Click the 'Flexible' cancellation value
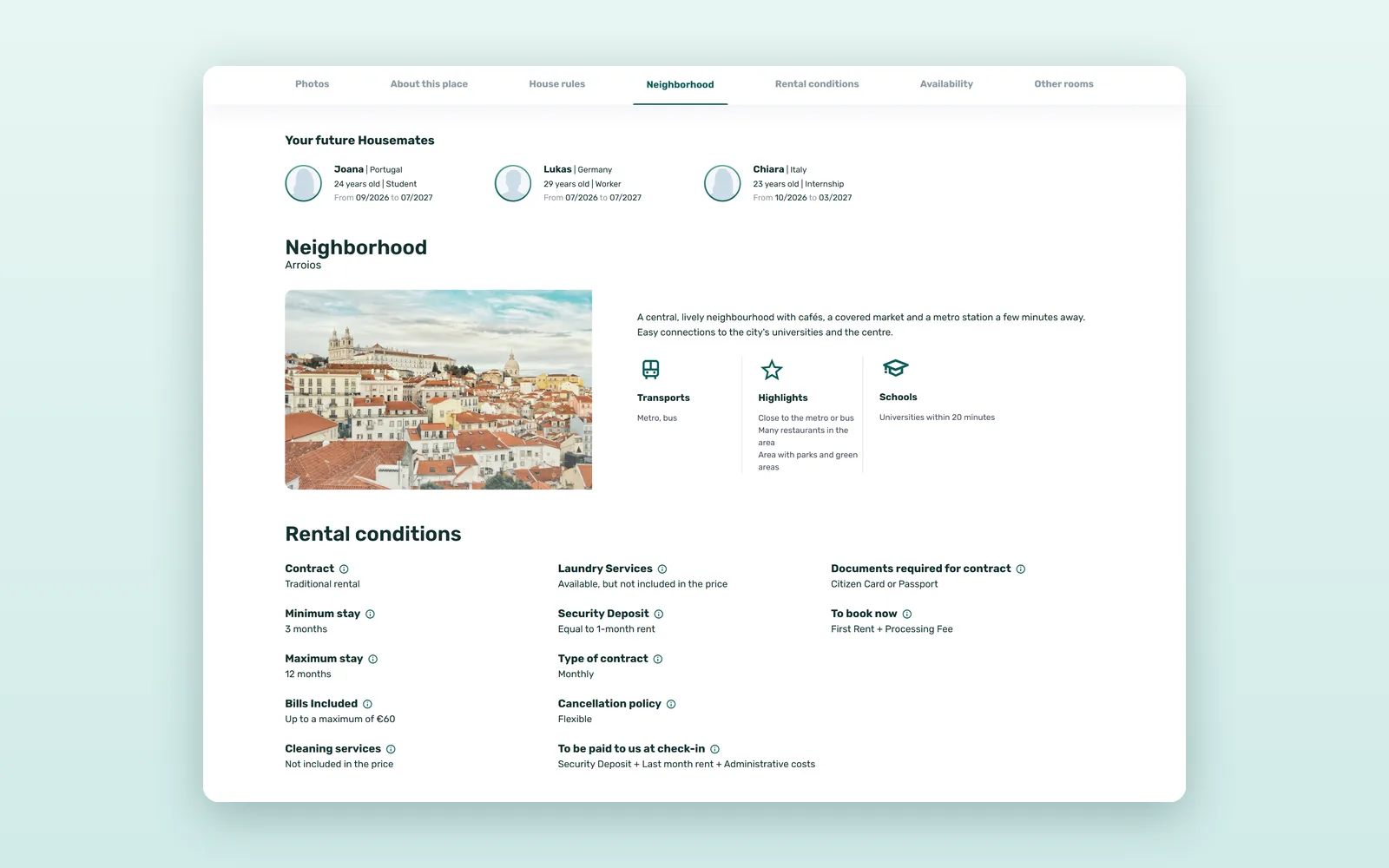This screenshot has height=868, width=1389. [x=576, y=720]
